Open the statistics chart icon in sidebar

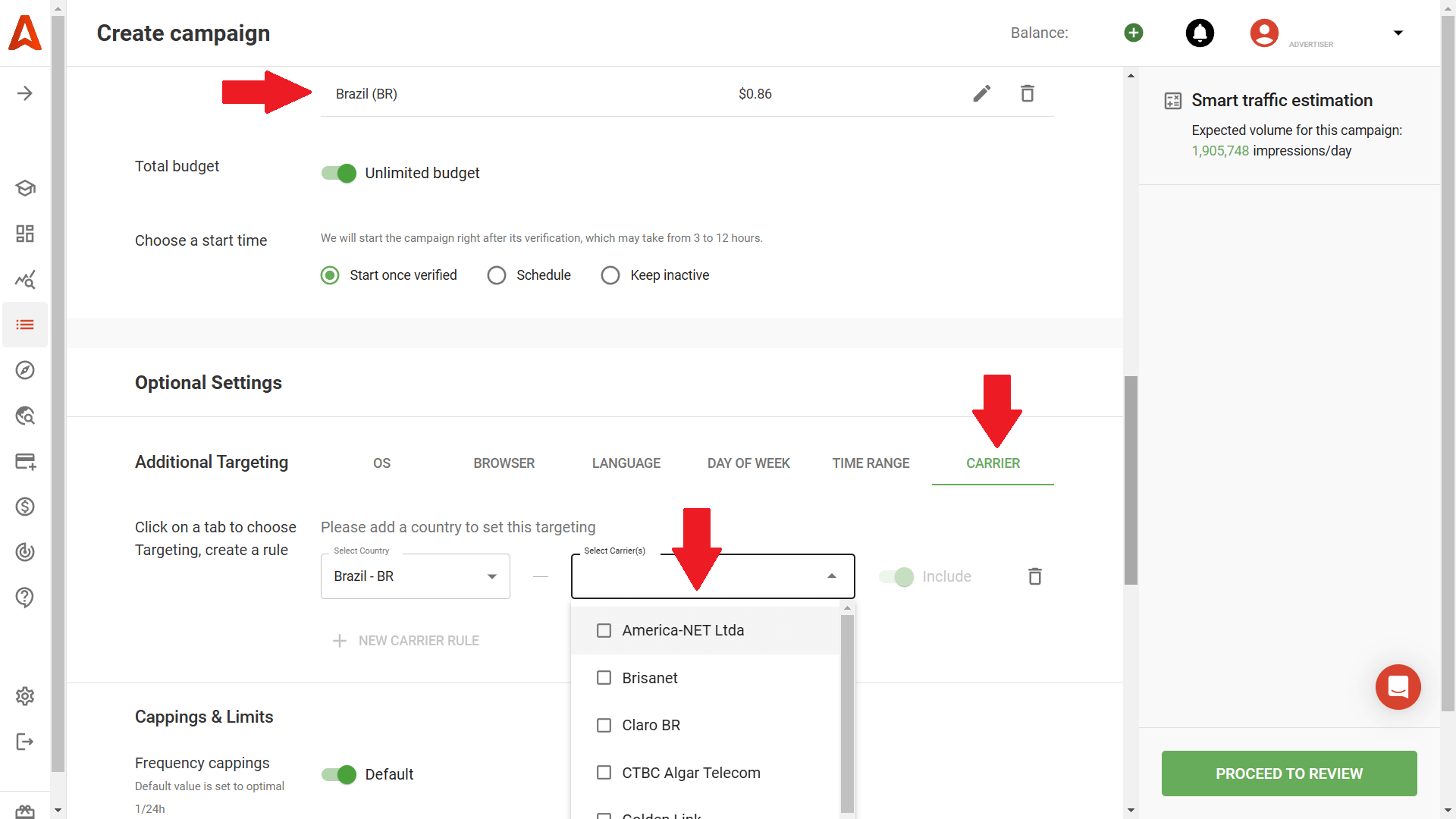(x=25, y=279)
